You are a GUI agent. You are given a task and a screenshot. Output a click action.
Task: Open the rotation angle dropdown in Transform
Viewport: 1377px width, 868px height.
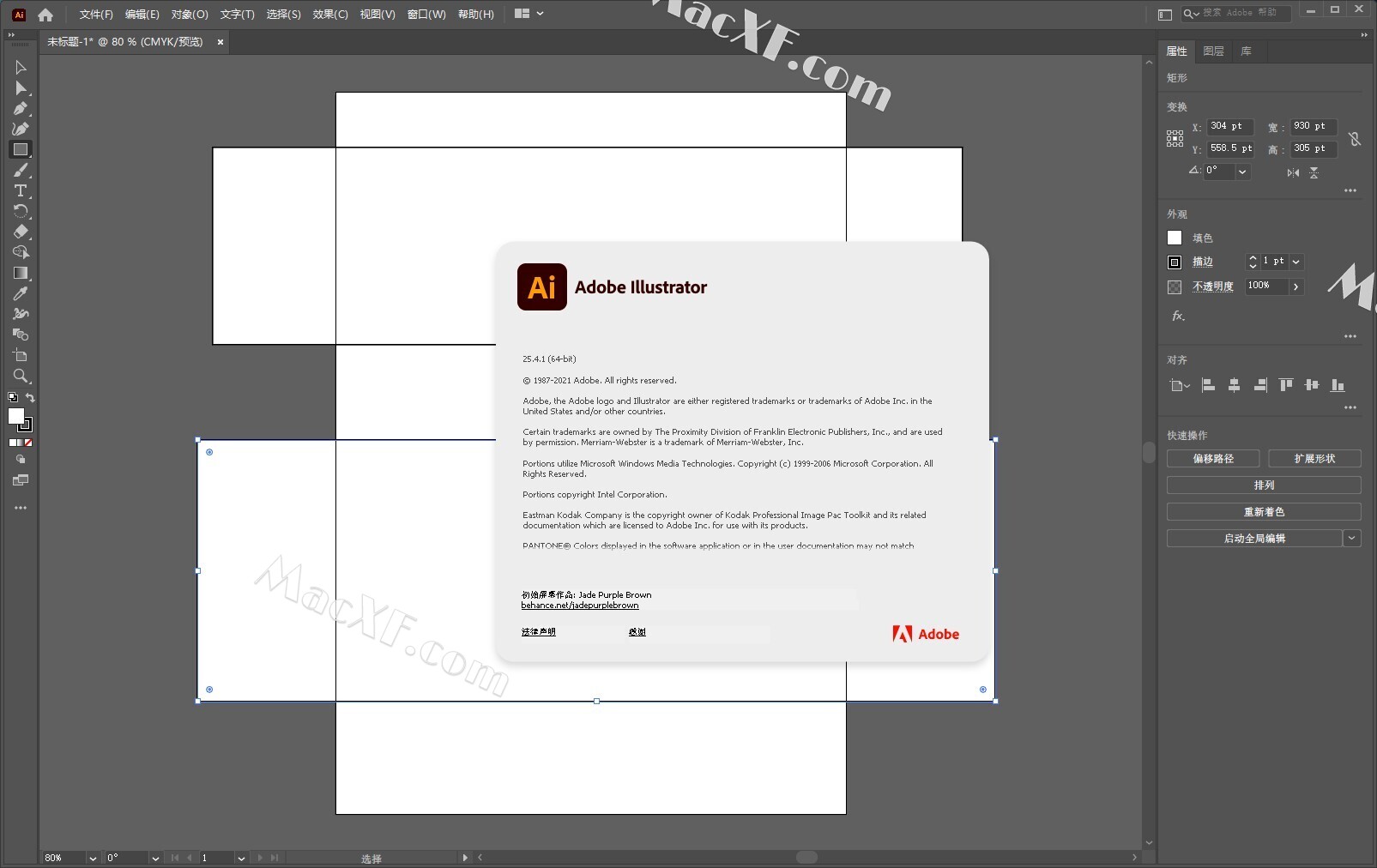point(1242,172)
